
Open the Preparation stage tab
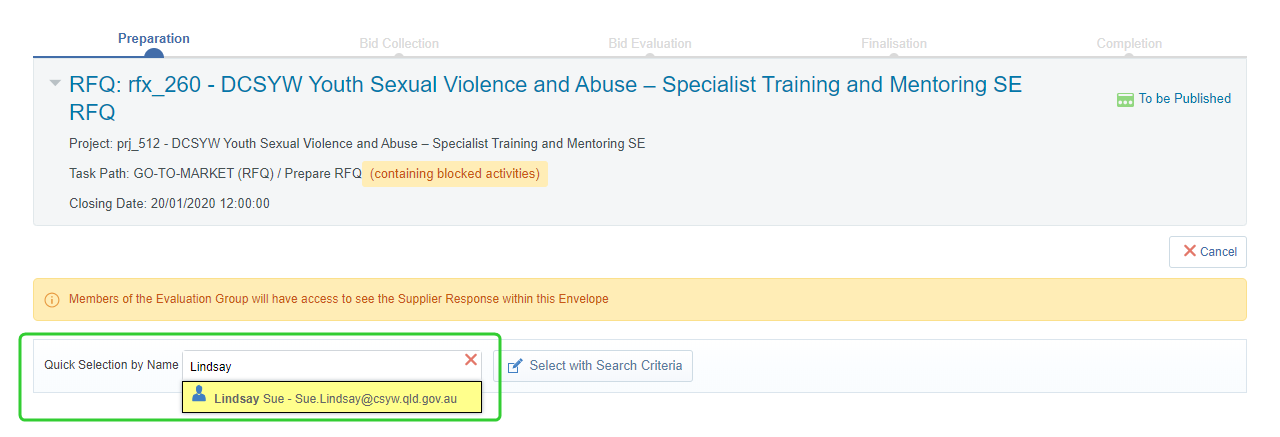tap(154, 39)
